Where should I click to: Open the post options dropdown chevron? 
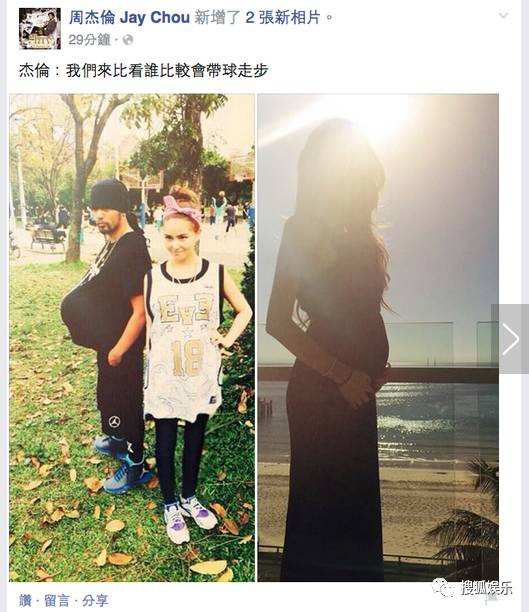click(503, 16)
